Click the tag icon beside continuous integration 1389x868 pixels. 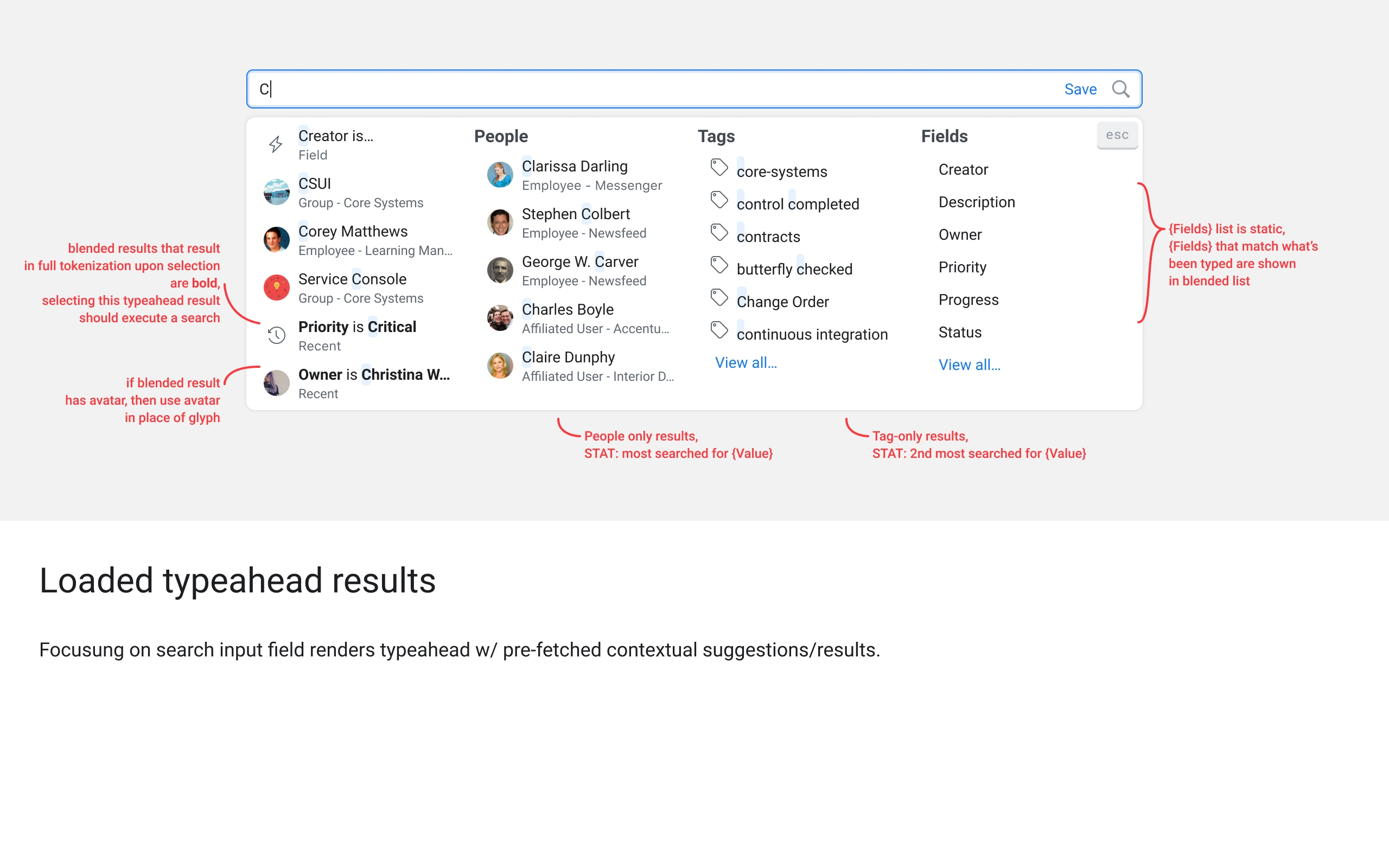(718, 330)
